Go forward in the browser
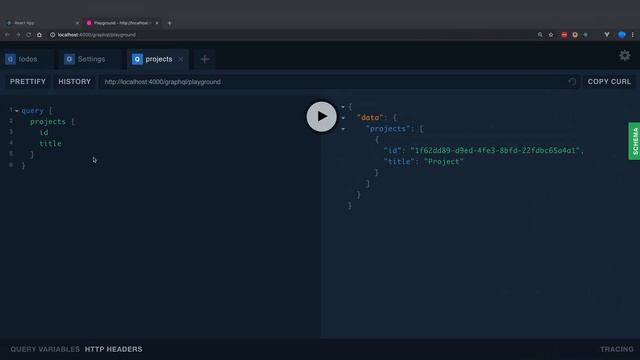The image size is (640, 360). pyautogui.click(x=18, y=35)
